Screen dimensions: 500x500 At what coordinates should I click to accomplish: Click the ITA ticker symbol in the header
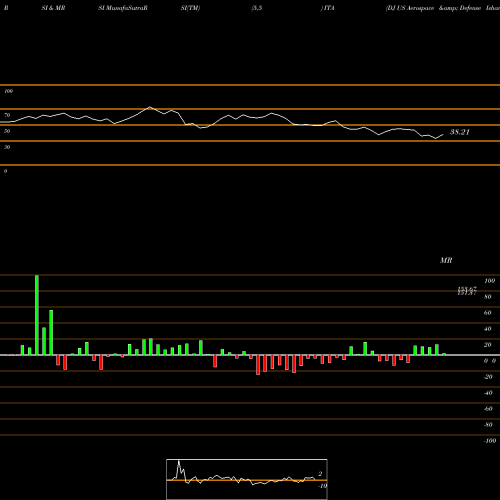329,8
